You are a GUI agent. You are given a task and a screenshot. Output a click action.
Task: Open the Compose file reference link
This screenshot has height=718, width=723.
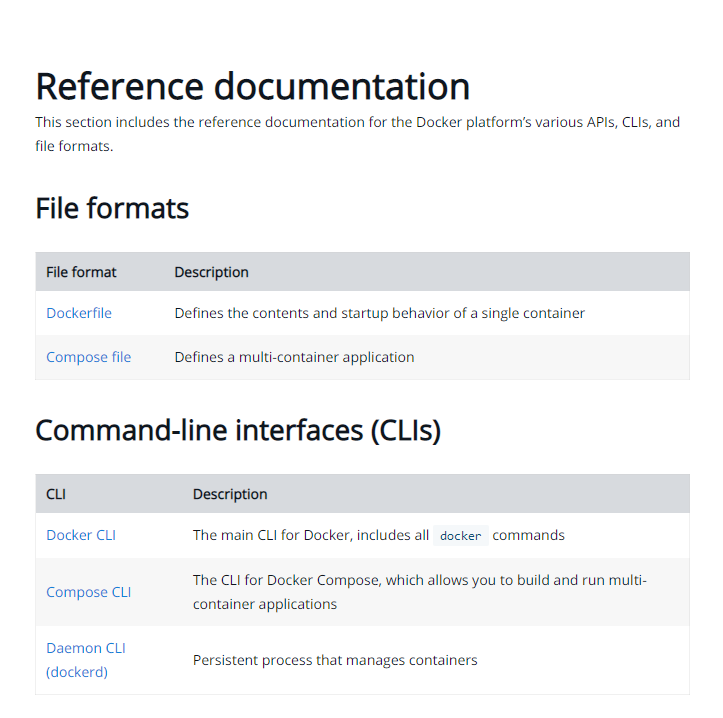[88, 357]
